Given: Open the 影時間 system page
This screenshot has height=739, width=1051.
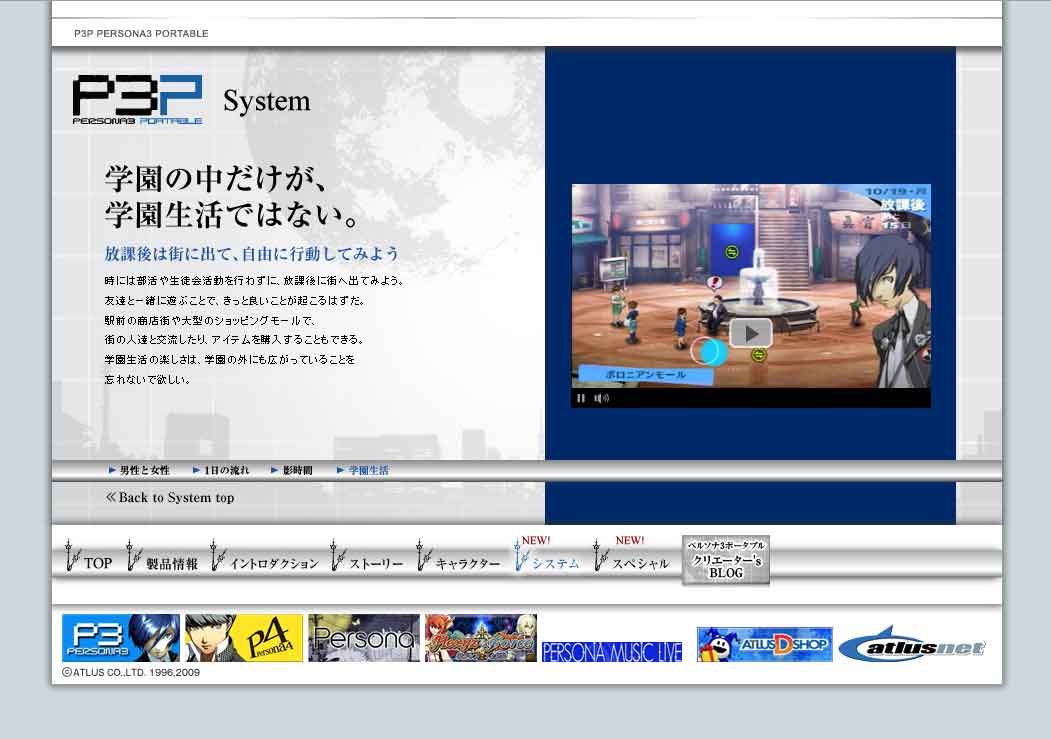Looking at the screenshot, I should [x=292, y=470].
